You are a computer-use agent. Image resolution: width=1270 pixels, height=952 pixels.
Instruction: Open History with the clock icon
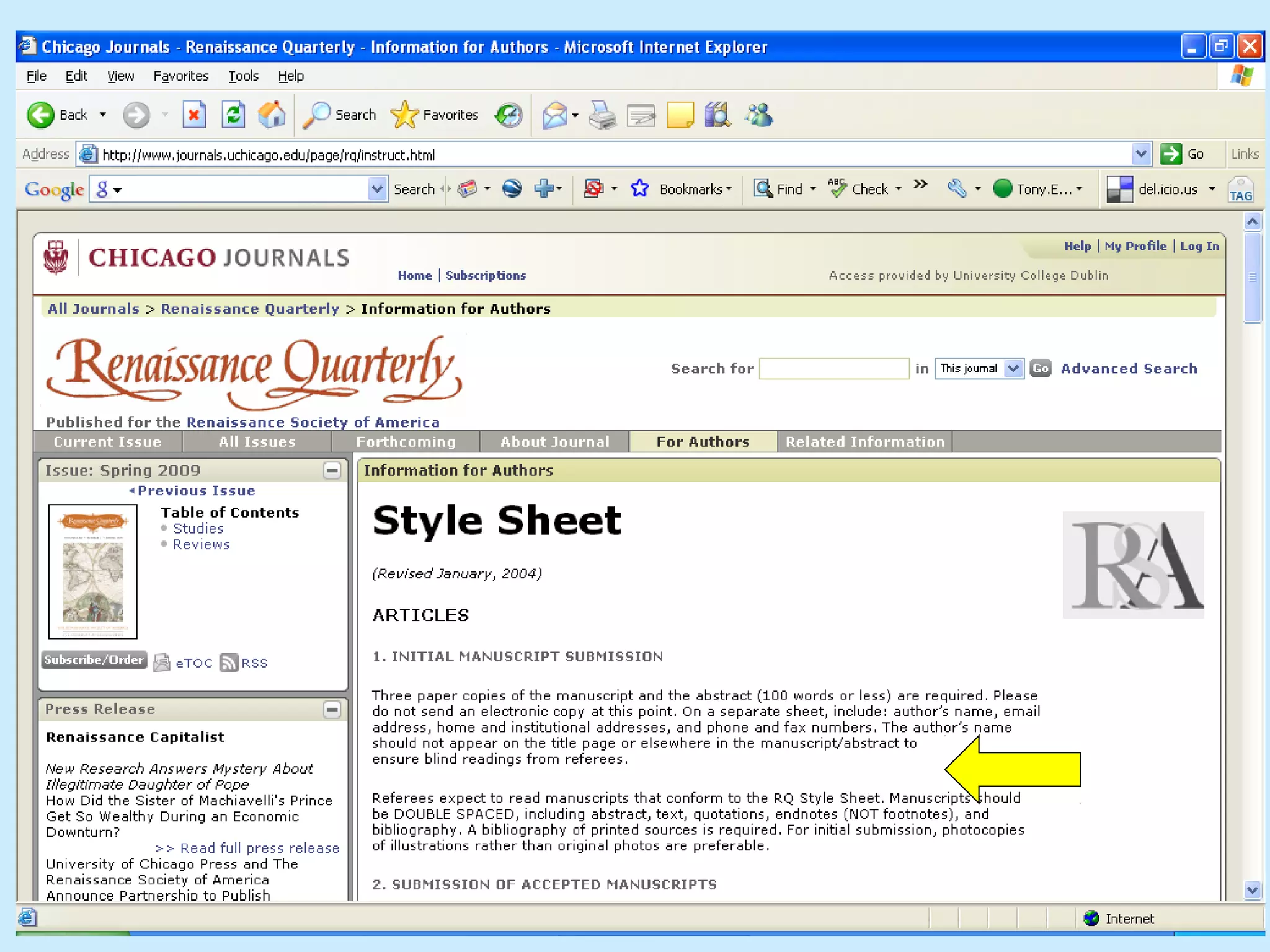(509, 115)
